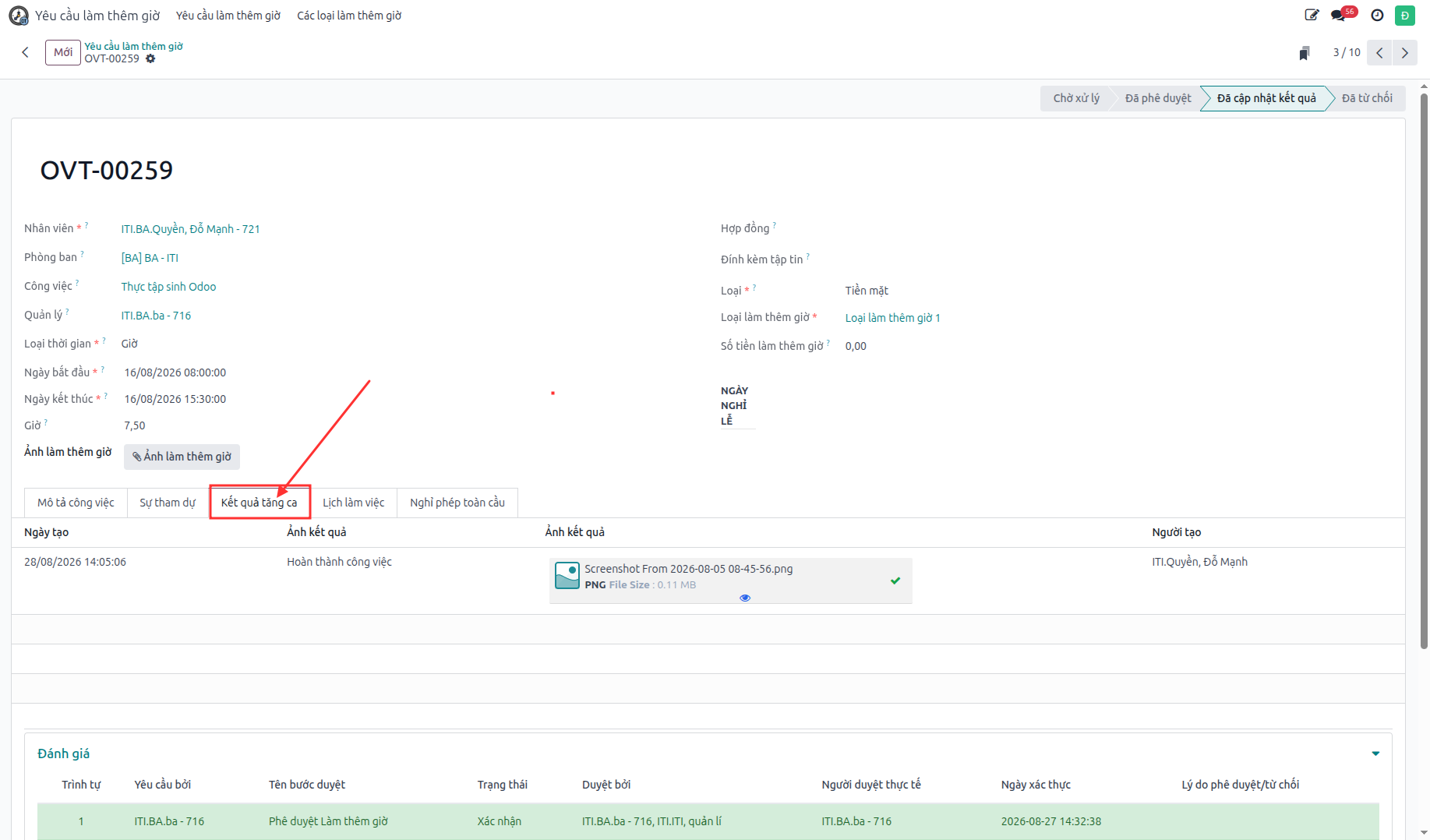
Task: Open the gear actions menu beside OVT-00259
Action: click(150, 58)
